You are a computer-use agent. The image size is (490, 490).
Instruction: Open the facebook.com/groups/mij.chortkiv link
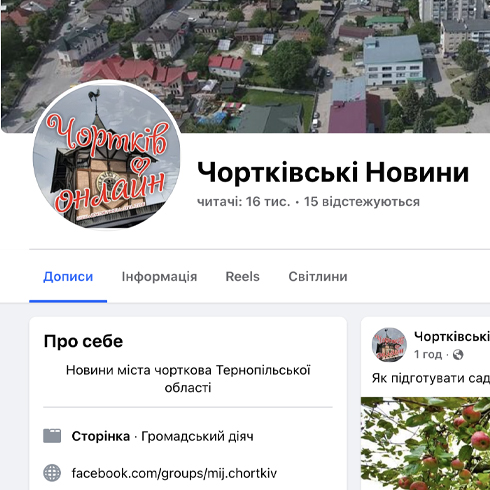[174, 473]
